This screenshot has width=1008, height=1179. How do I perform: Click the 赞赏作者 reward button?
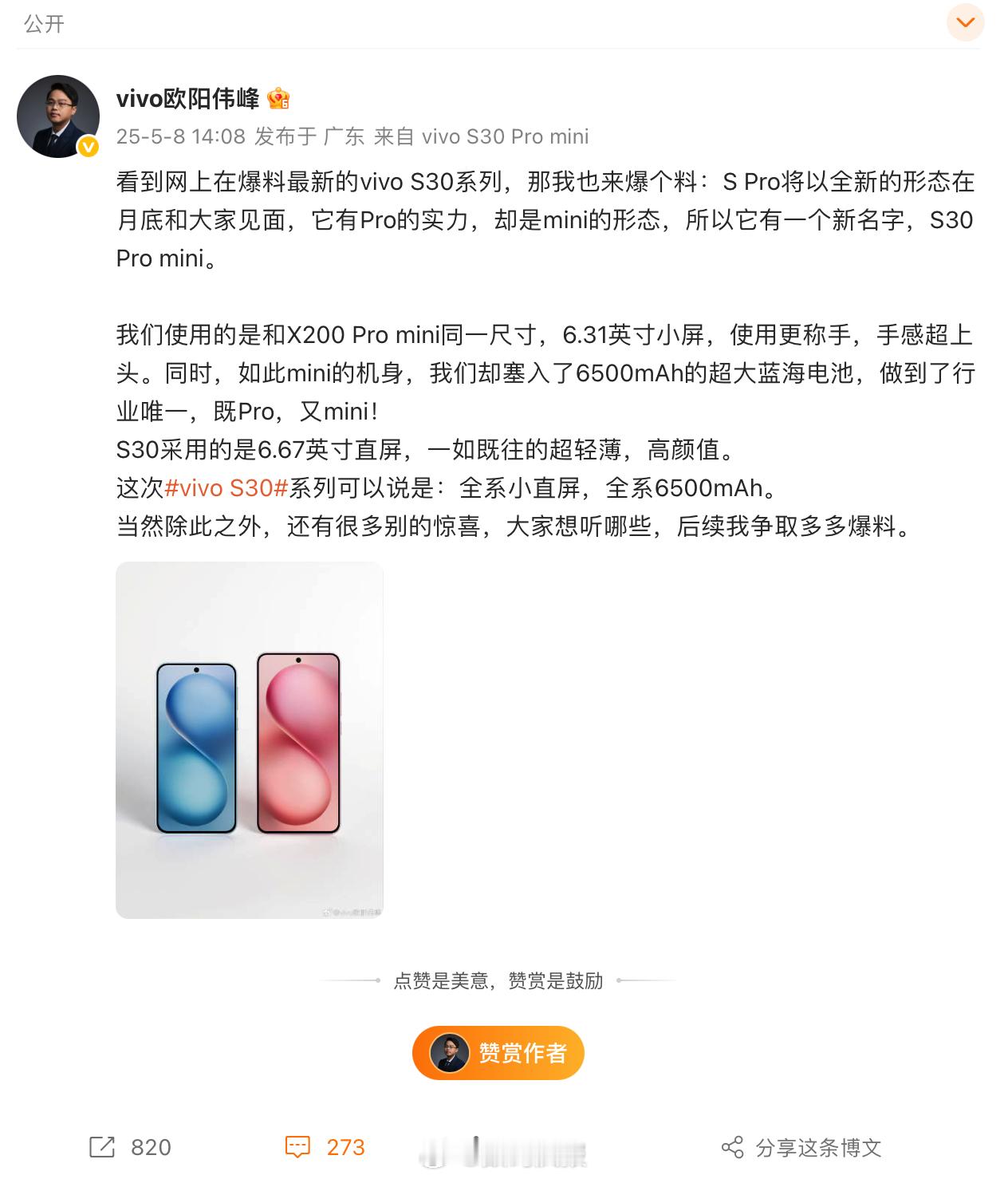tap(498, 1053)
